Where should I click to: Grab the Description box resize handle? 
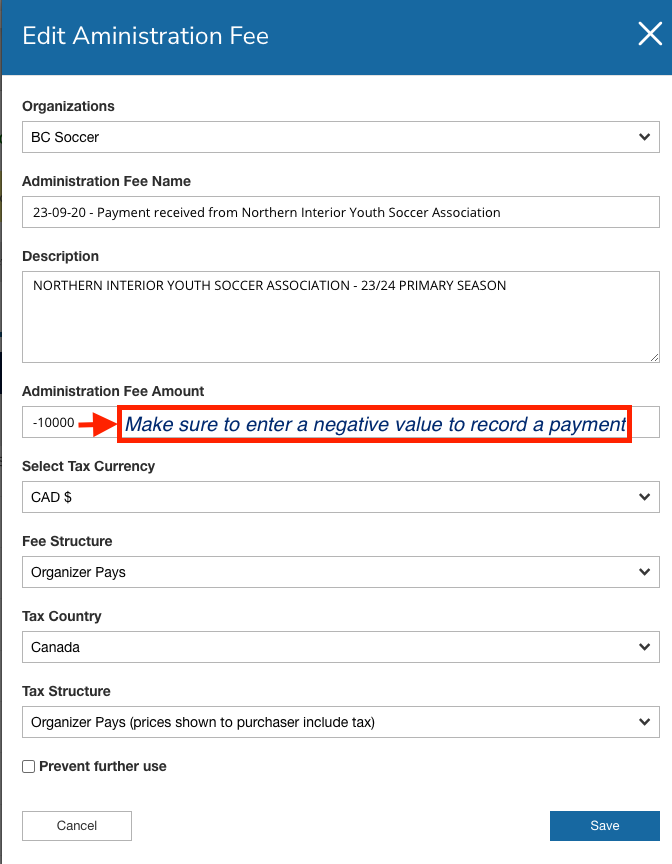click(x=654, y=356)
